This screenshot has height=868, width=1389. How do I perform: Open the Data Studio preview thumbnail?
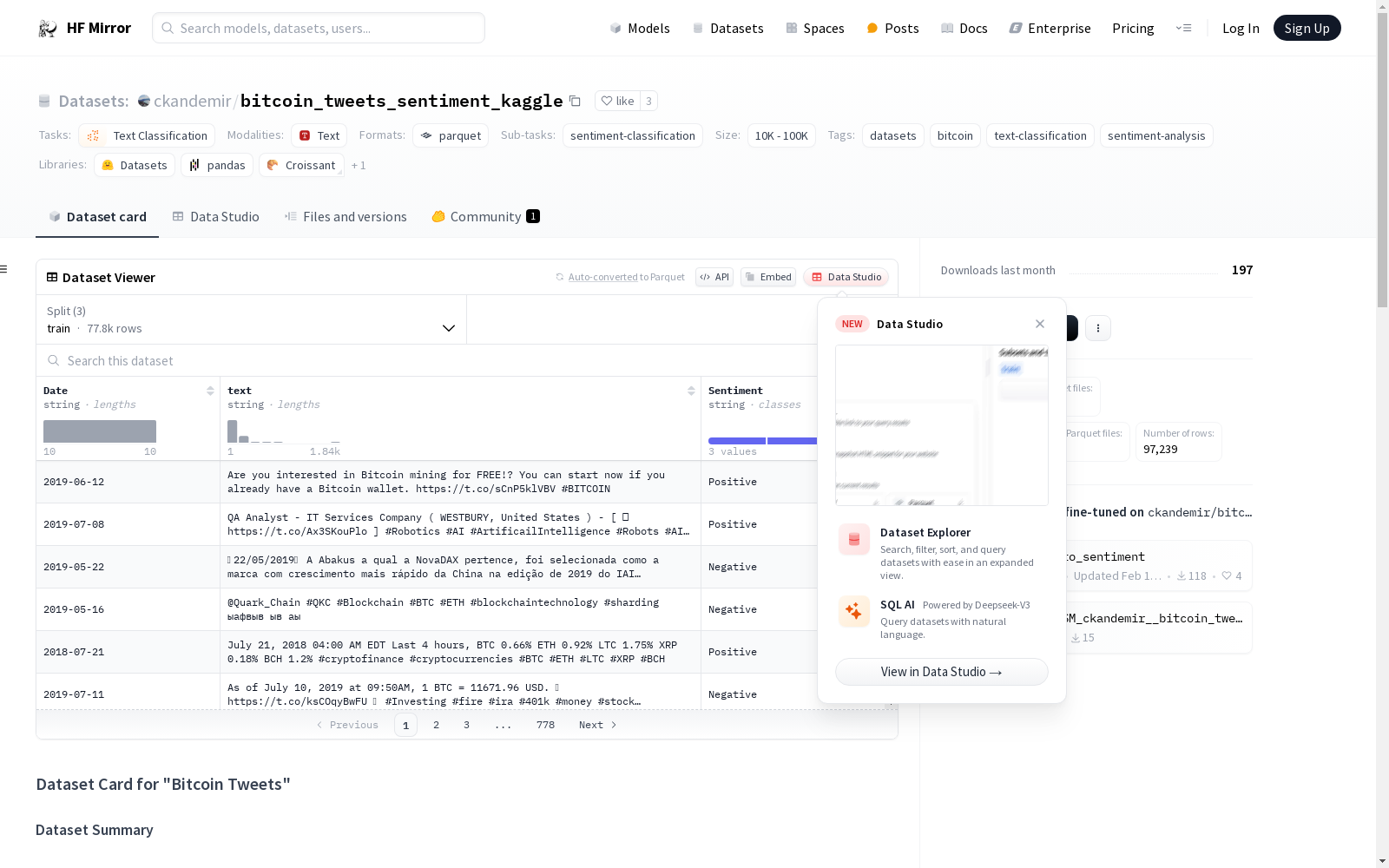coord(941,425)
